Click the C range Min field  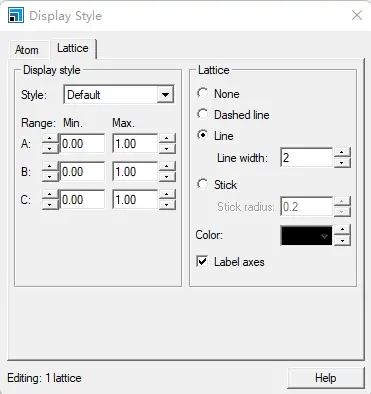[82, 200]
